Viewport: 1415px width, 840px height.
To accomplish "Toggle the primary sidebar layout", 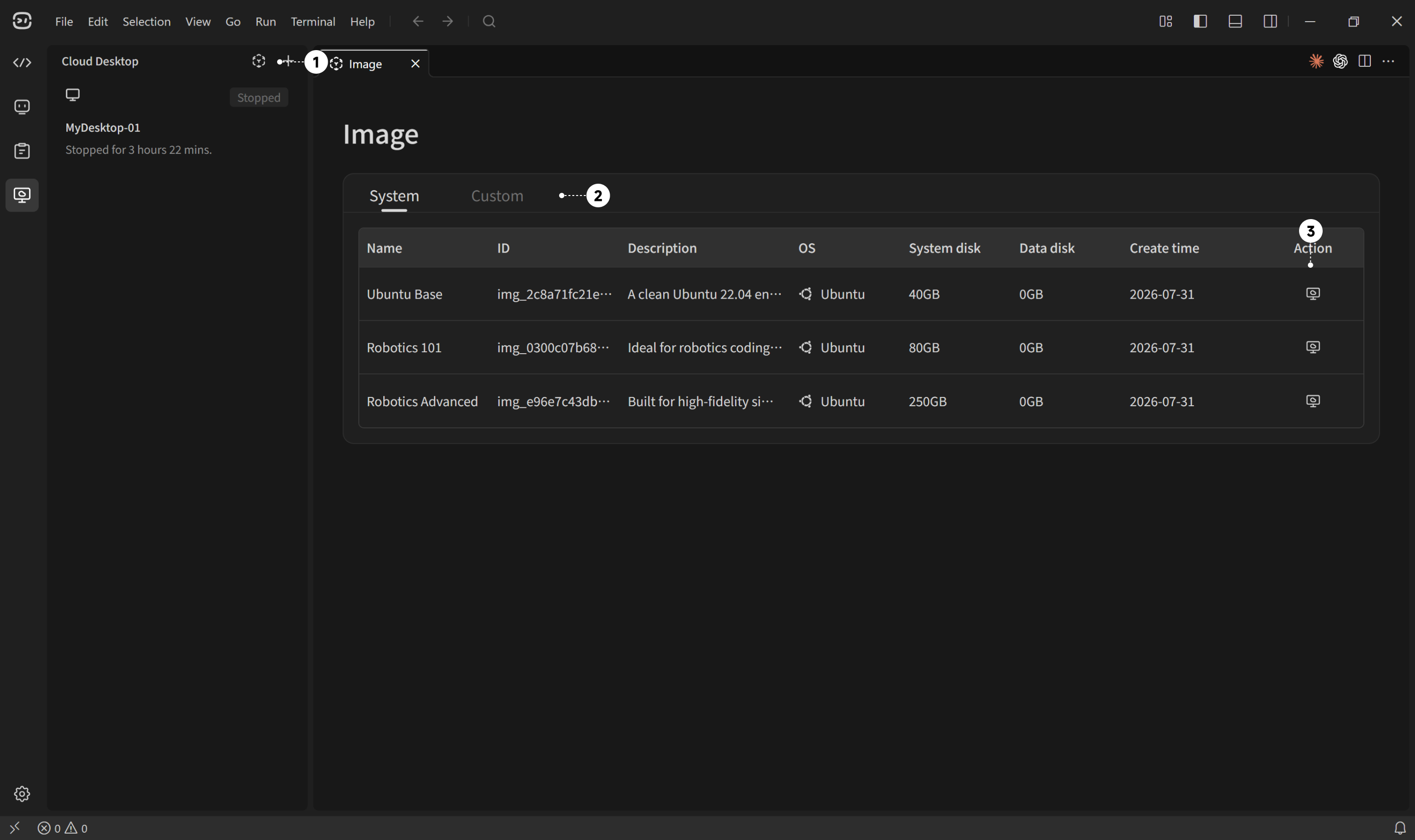I will [1200, 22].
